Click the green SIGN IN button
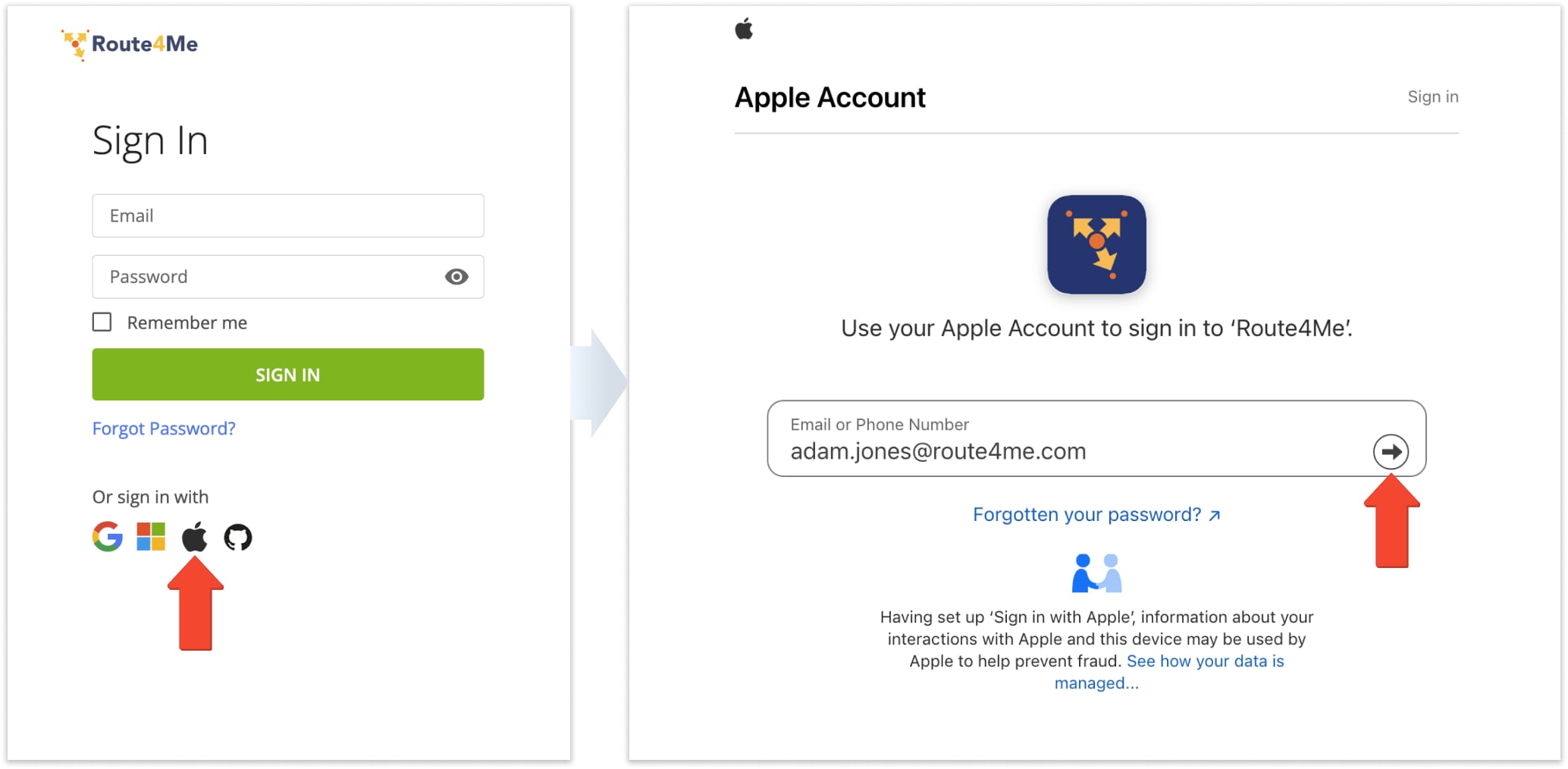1568x769 pixels. click(x=288, y=375)
